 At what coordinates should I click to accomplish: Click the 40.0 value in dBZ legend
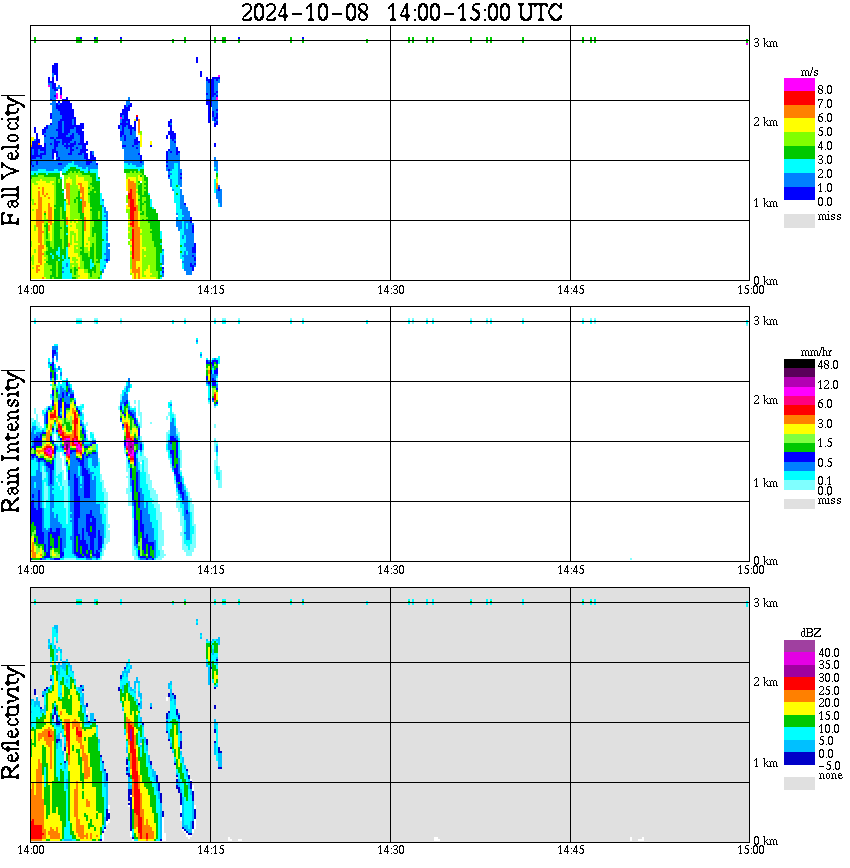click(x=829, y=653)
